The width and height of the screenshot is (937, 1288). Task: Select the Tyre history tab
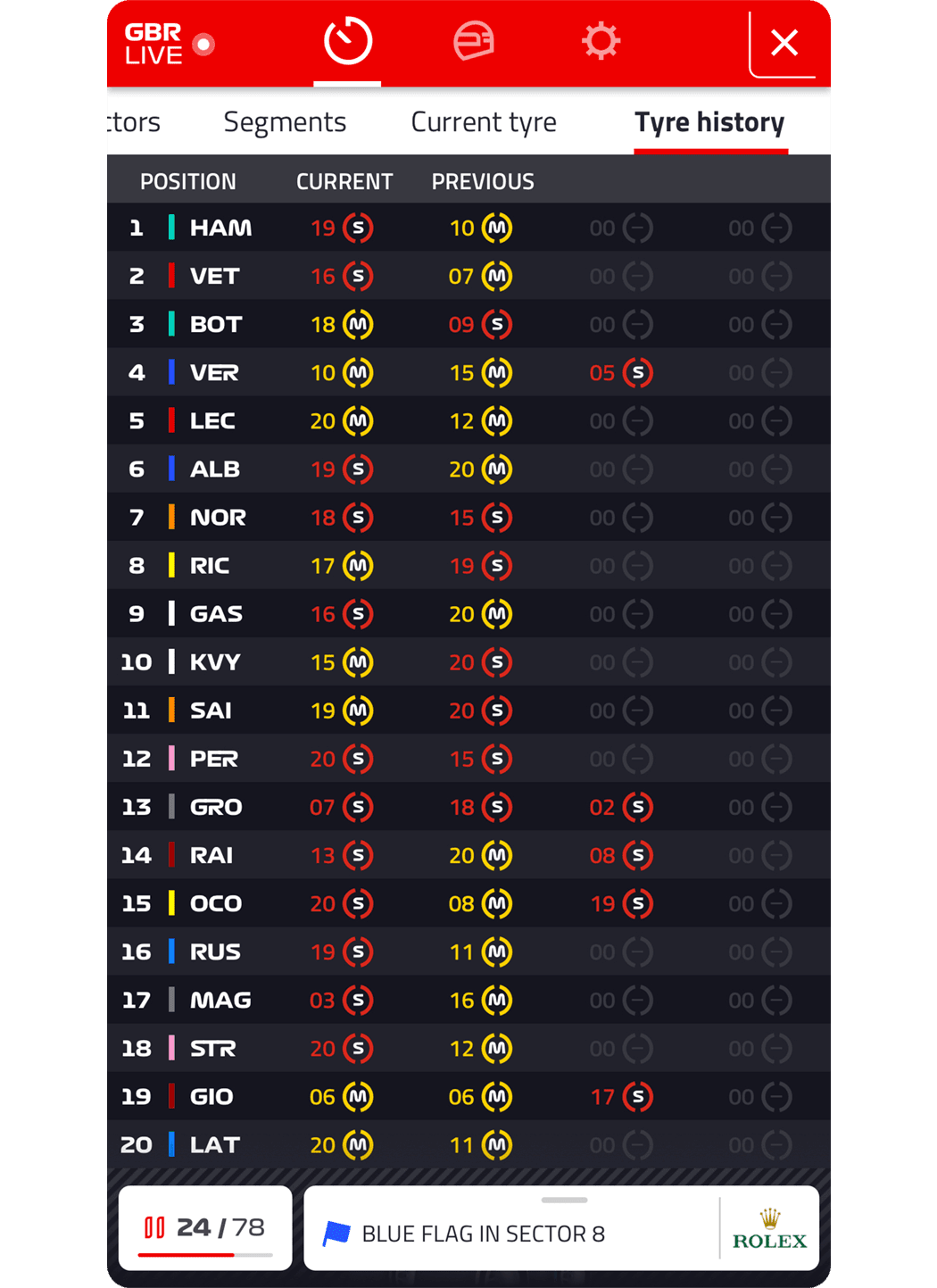[709, 121]
